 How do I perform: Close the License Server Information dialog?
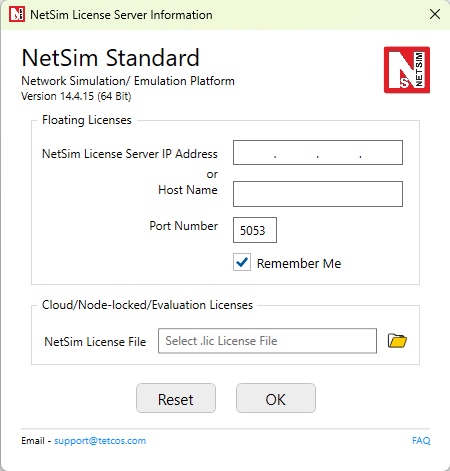pos(435,14)
